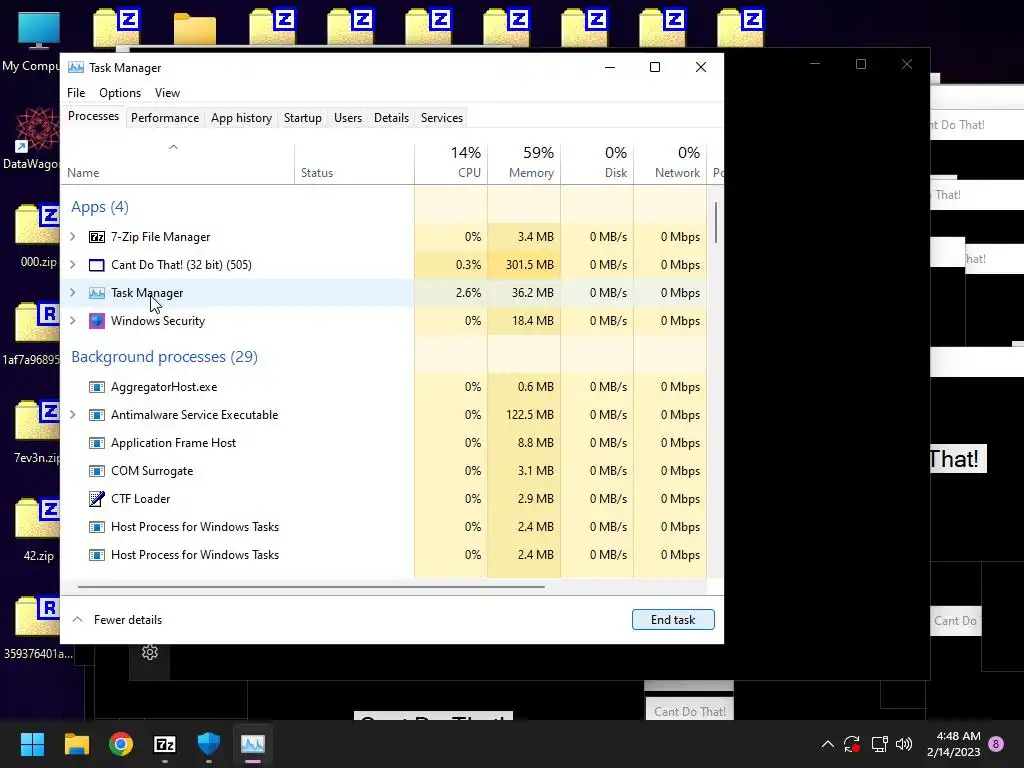This screenshot has width=1024, height=768.
Task: Click the Task Manager taskbar icon
Action: pyautogui.click(x=253, y=744)
